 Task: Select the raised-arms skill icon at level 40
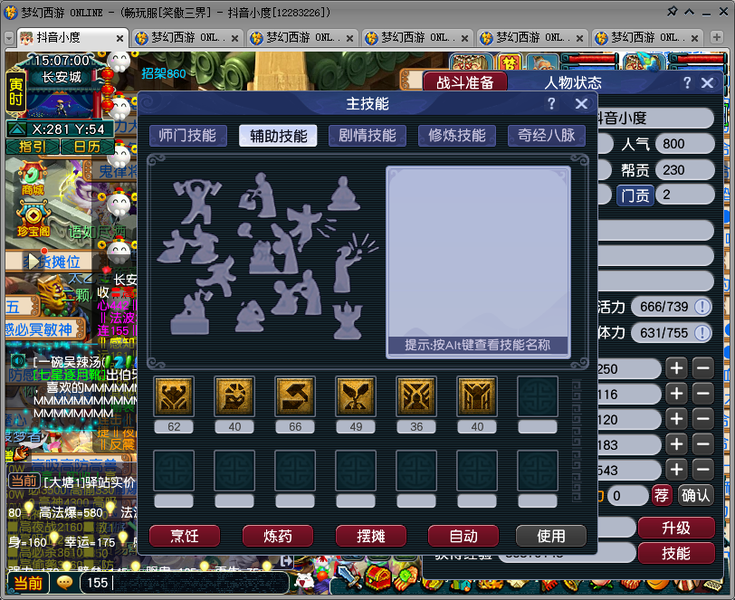477,396
